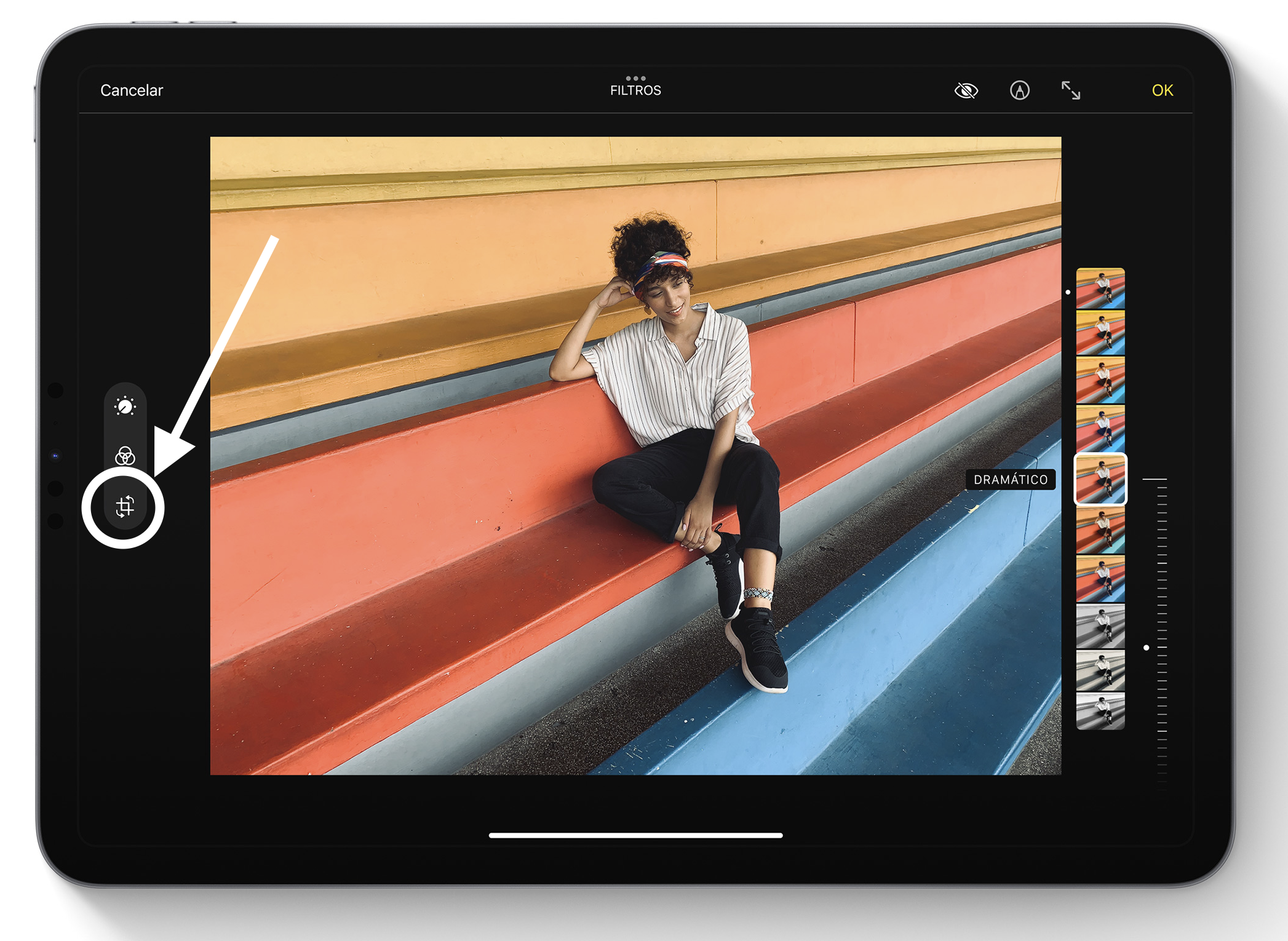Viewport: 1288px width, 941px height.
Task: Choose the original top filter thumbnail
Action: 1100,288
